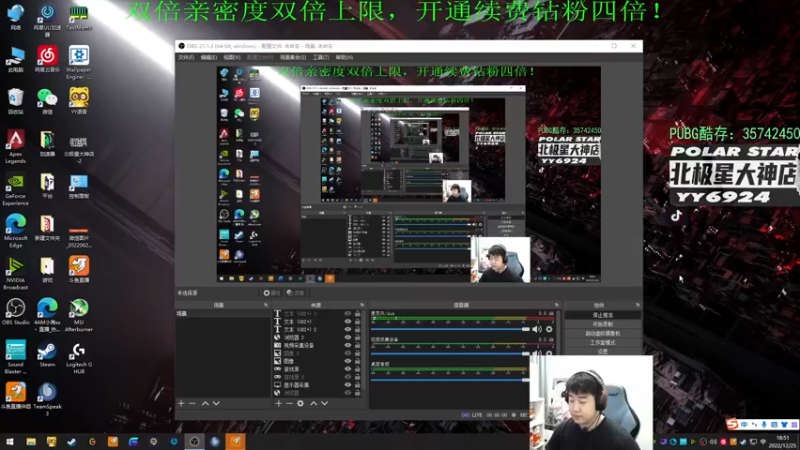
Task: Move source down in the Sources list
Action: 324,403
